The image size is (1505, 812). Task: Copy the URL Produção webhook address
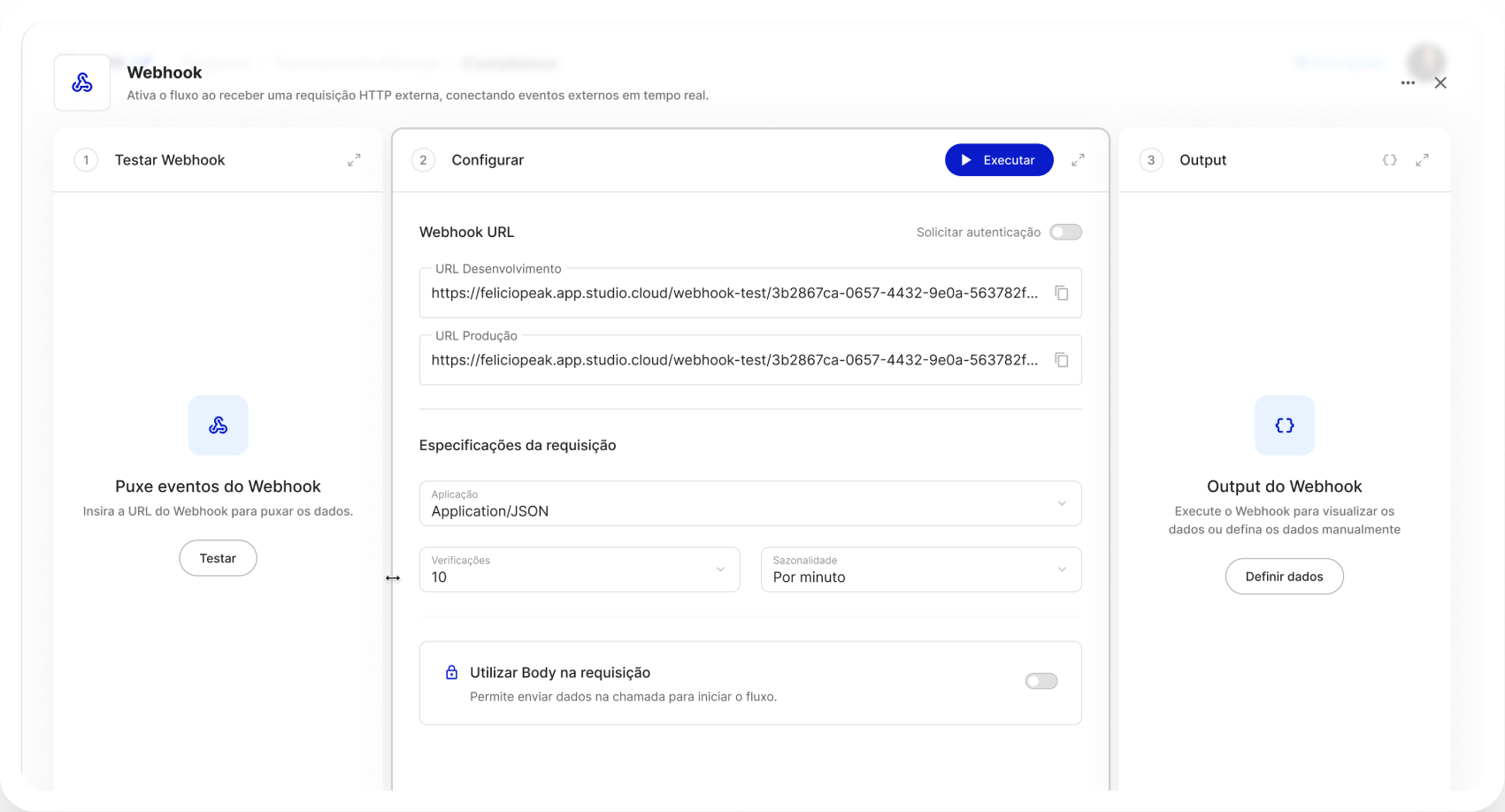[1062, 360]
